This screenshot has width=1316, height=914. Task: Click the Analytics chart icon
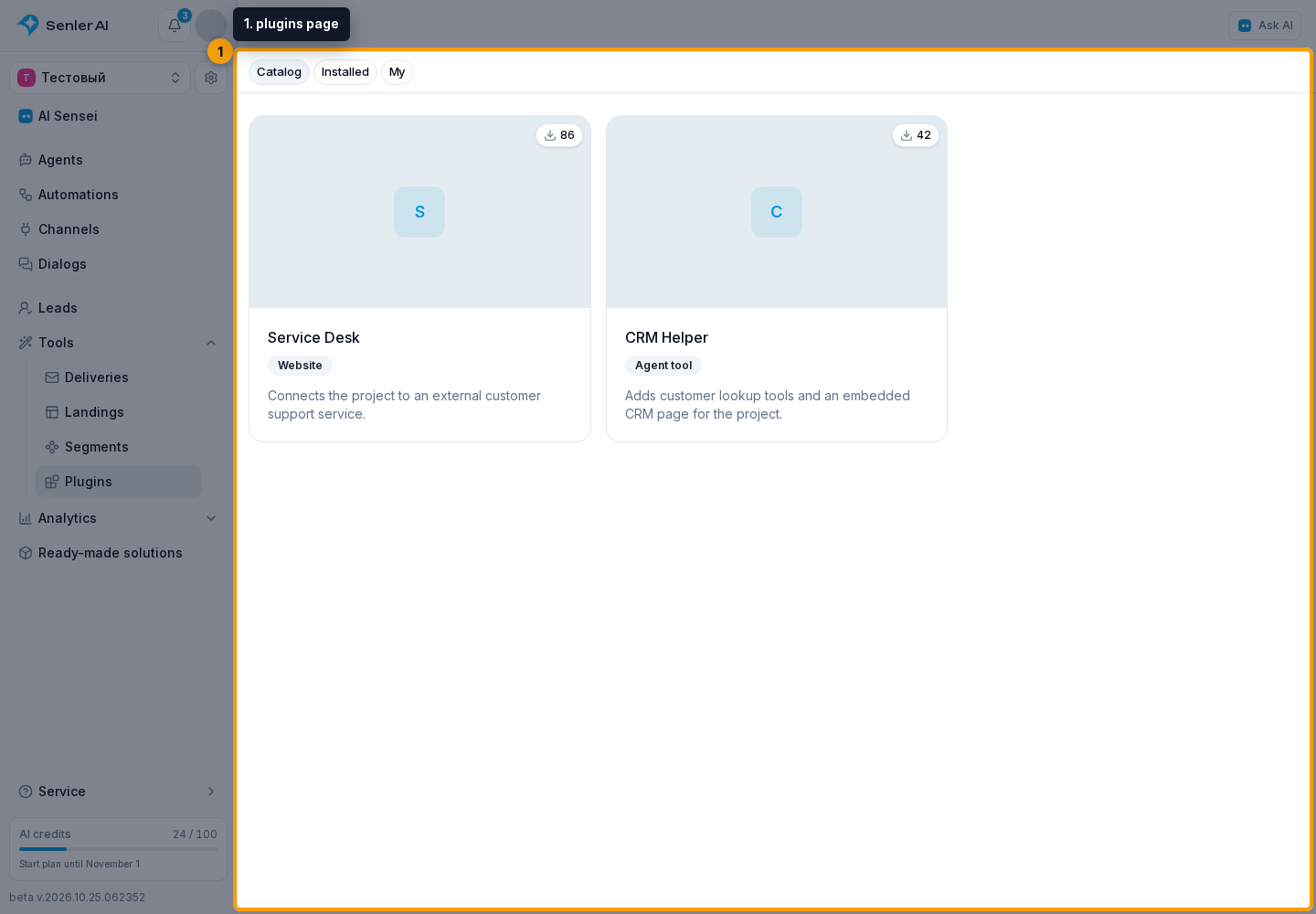click(26, 518)
